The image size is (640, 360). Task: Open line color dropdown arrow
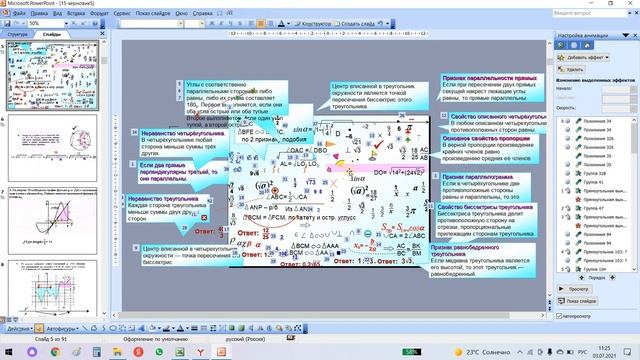(x=173, y=328)
